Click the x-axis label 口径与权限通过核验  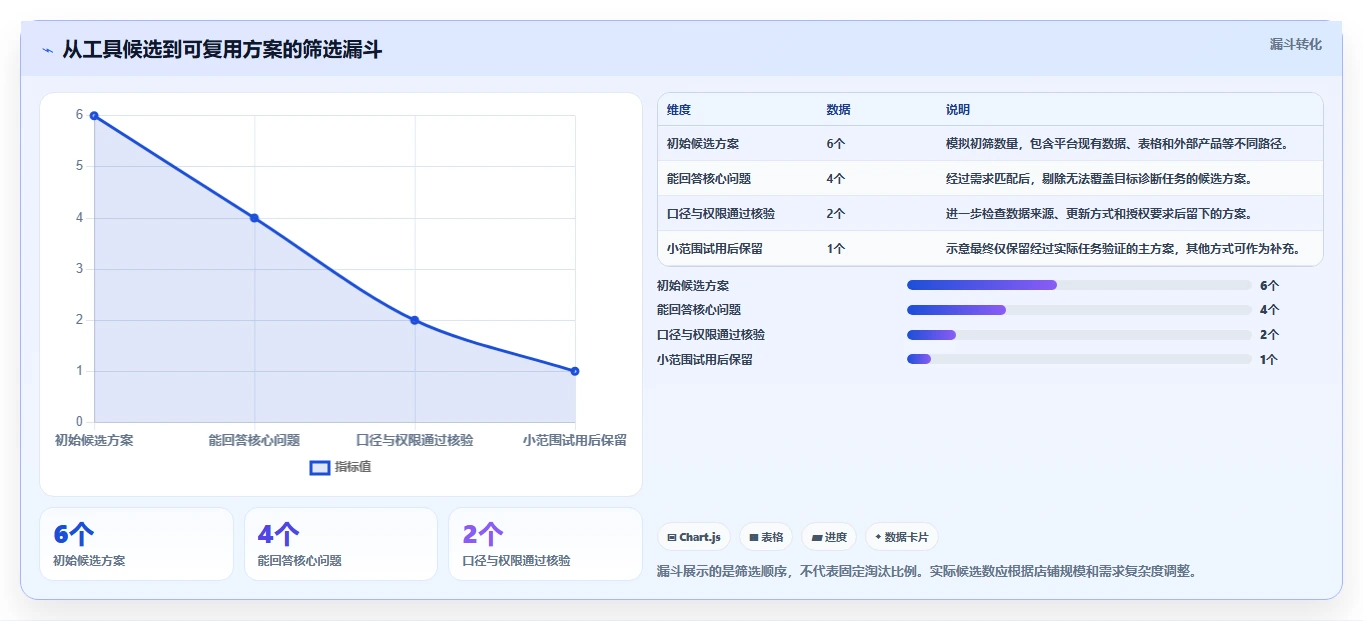415,440
